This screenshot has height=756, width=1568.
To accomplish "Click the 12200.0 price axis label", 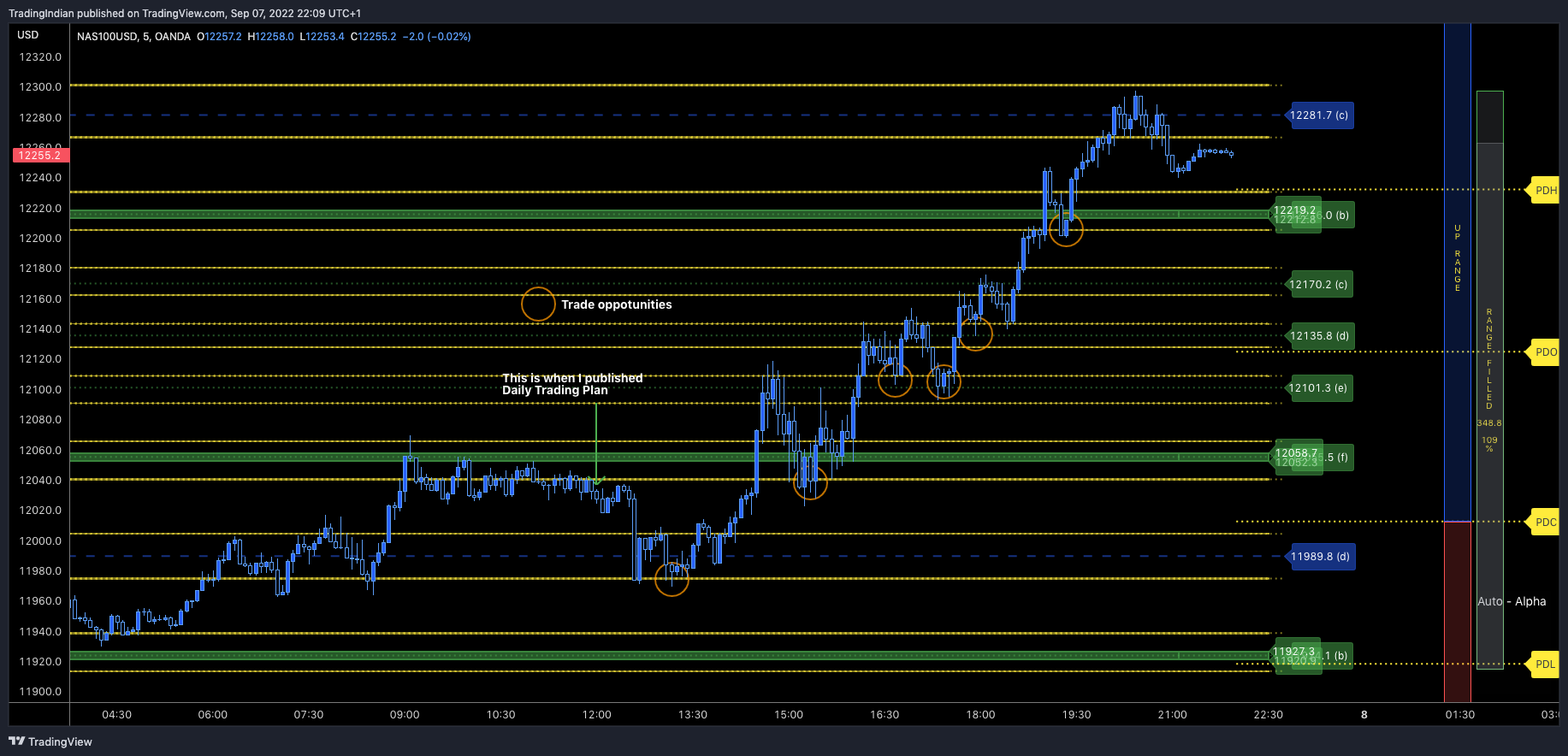I will click(x=40, y=238).
